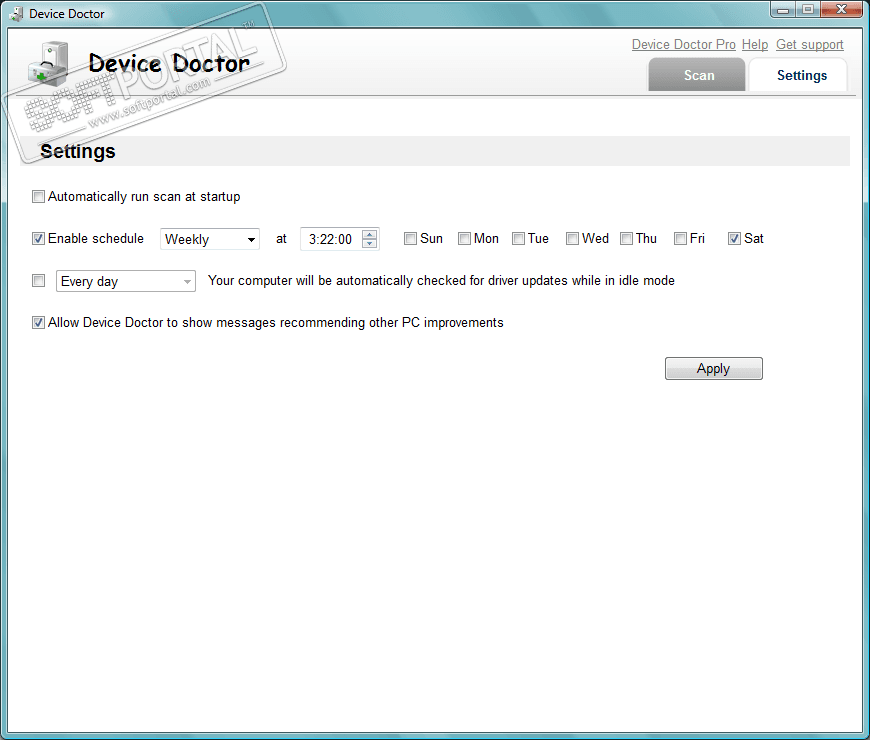The image size is (870, 740).
Task: Enable Automatically run scan at startup
Action: click(38, 197)
